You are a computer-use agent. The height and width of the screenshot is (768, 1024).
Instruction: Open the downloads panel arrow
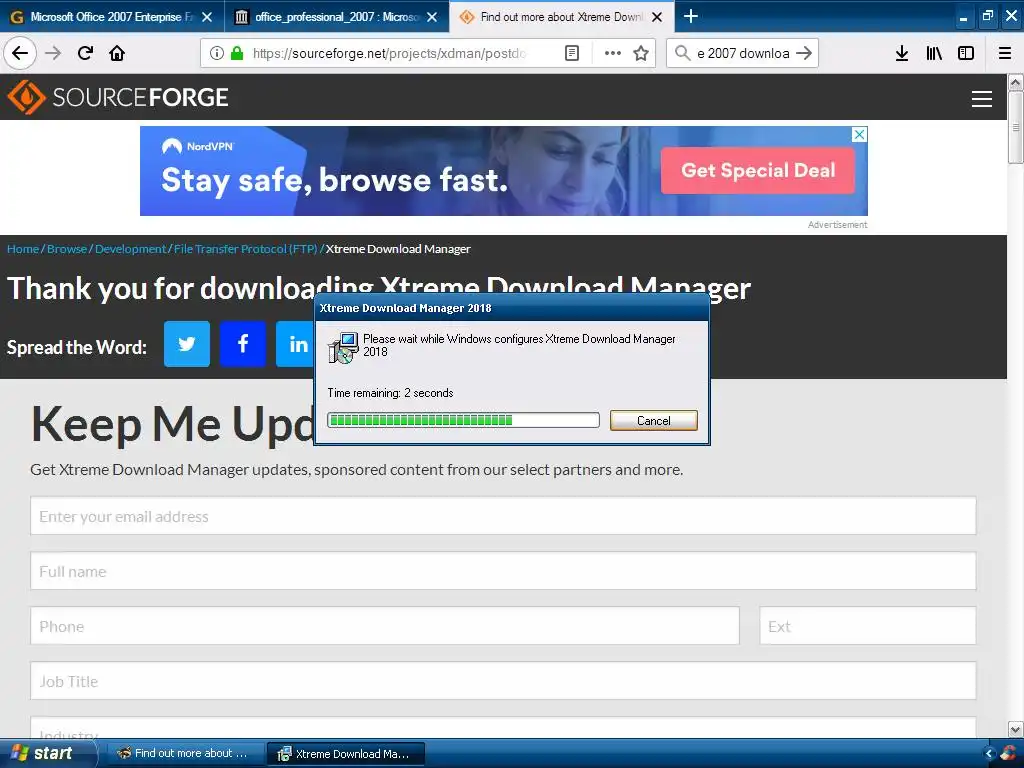pos(902,53)
